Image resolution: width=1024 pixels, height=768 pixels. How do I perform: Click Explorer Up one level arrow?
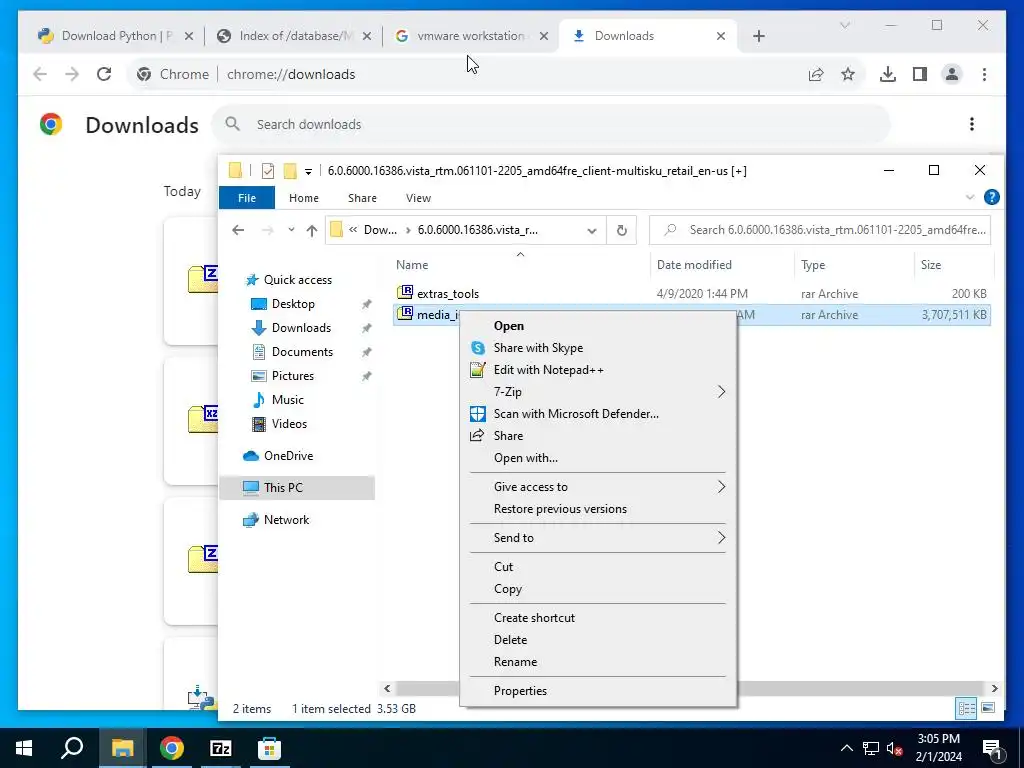click(x=312, y=230)
